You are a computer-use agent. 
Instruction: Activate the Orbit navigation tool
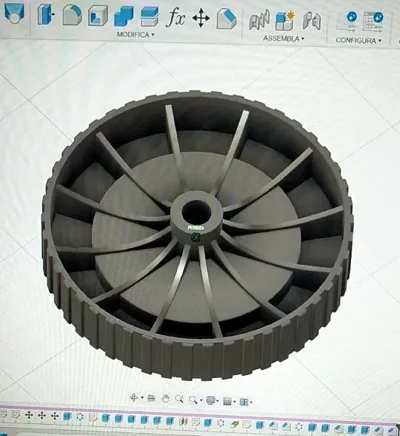pyautogui.click(x=134, y=397)
